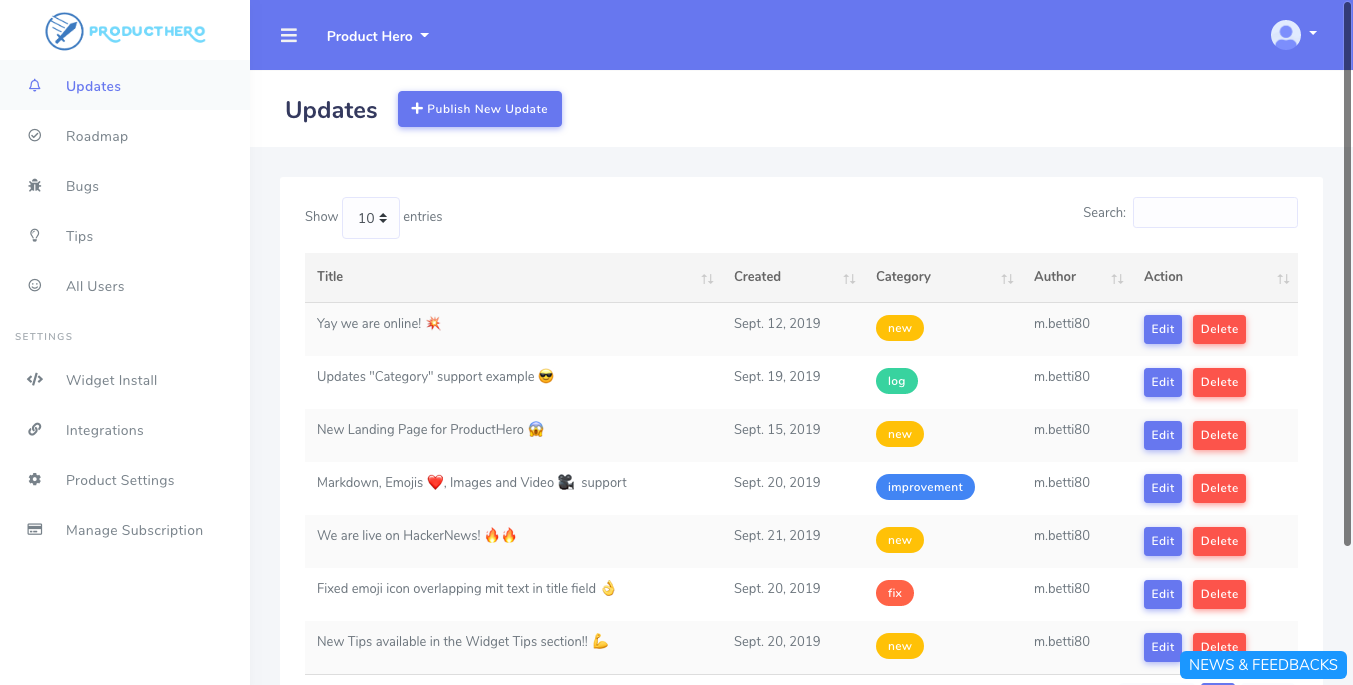Click Publish New Update button
This screenshot has width=1353, height=685.
(x=479, y=108)
